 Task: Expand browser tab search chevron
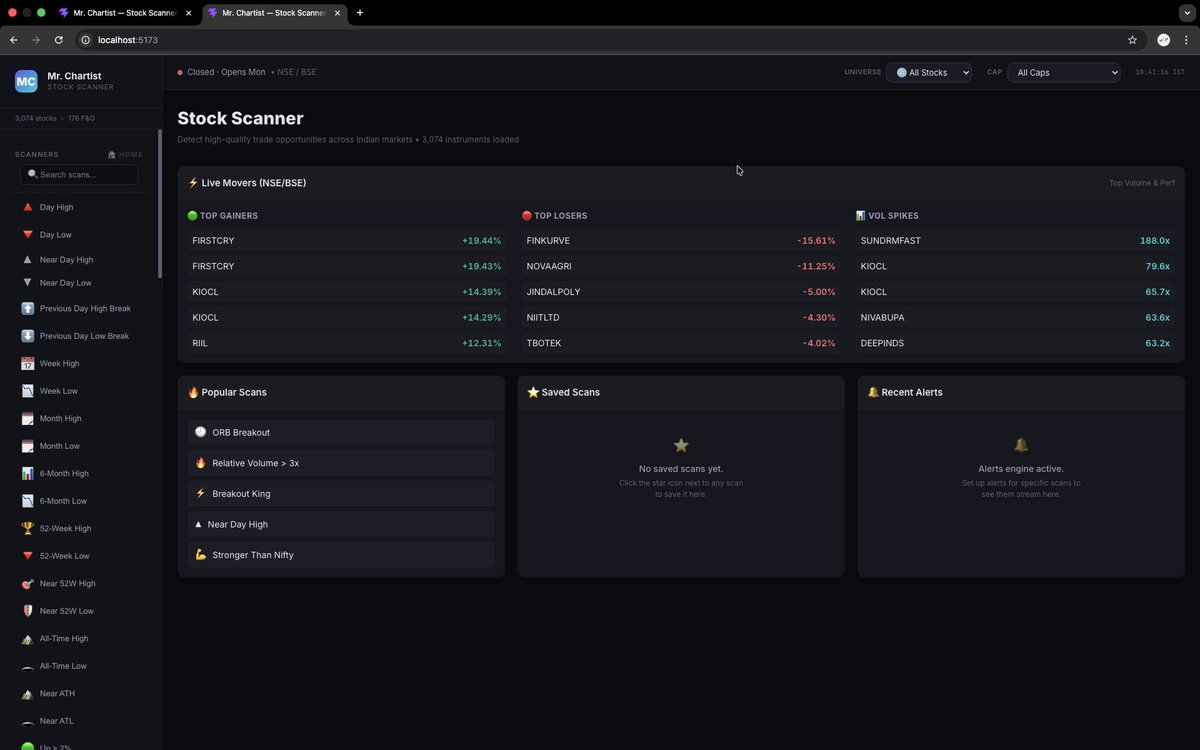point(1187,13)
